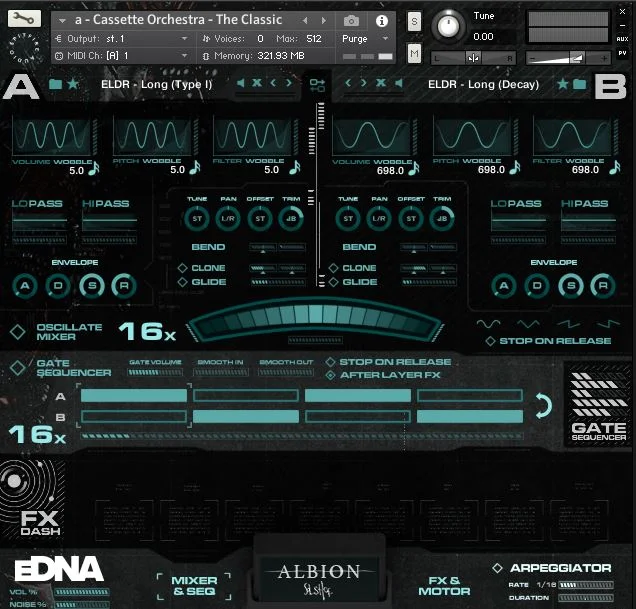
Task: Select sine oscillator mixer waveform
Action: click(488, 323)
